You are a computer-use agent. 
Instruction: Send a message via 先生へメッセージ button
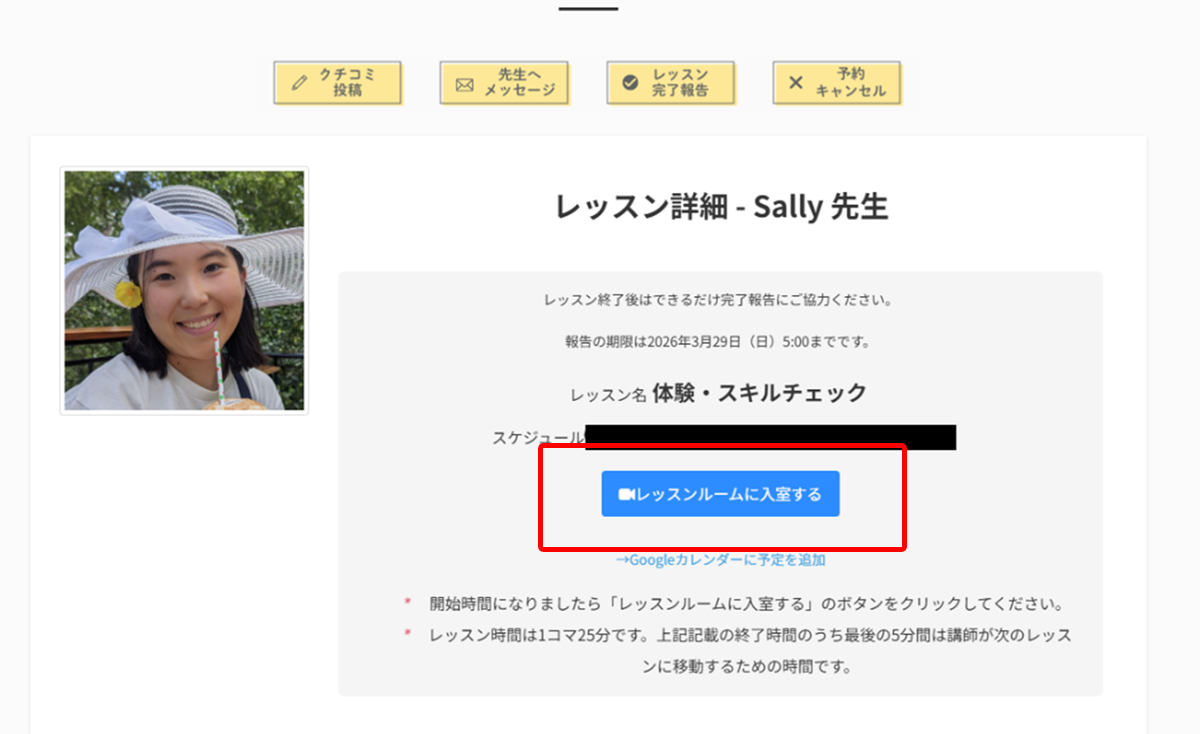click(x=504, y=83)
